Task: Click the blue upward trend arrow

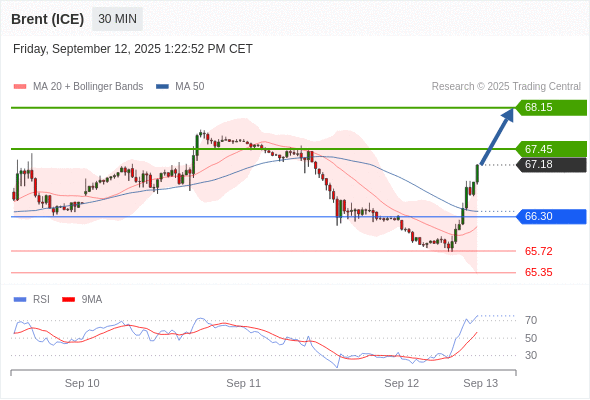Action: coord(497,136)
